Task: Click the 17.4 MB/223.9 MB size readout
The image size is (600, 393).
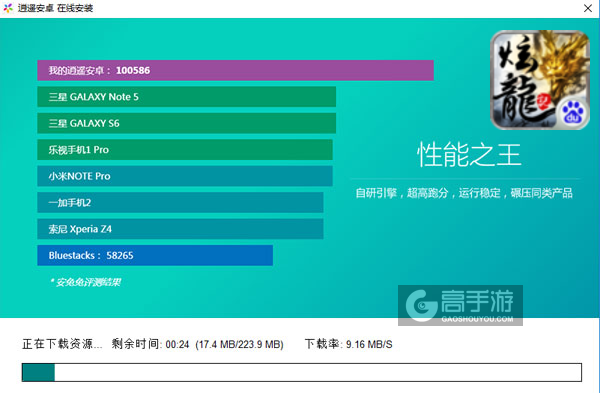Action: 239,344
